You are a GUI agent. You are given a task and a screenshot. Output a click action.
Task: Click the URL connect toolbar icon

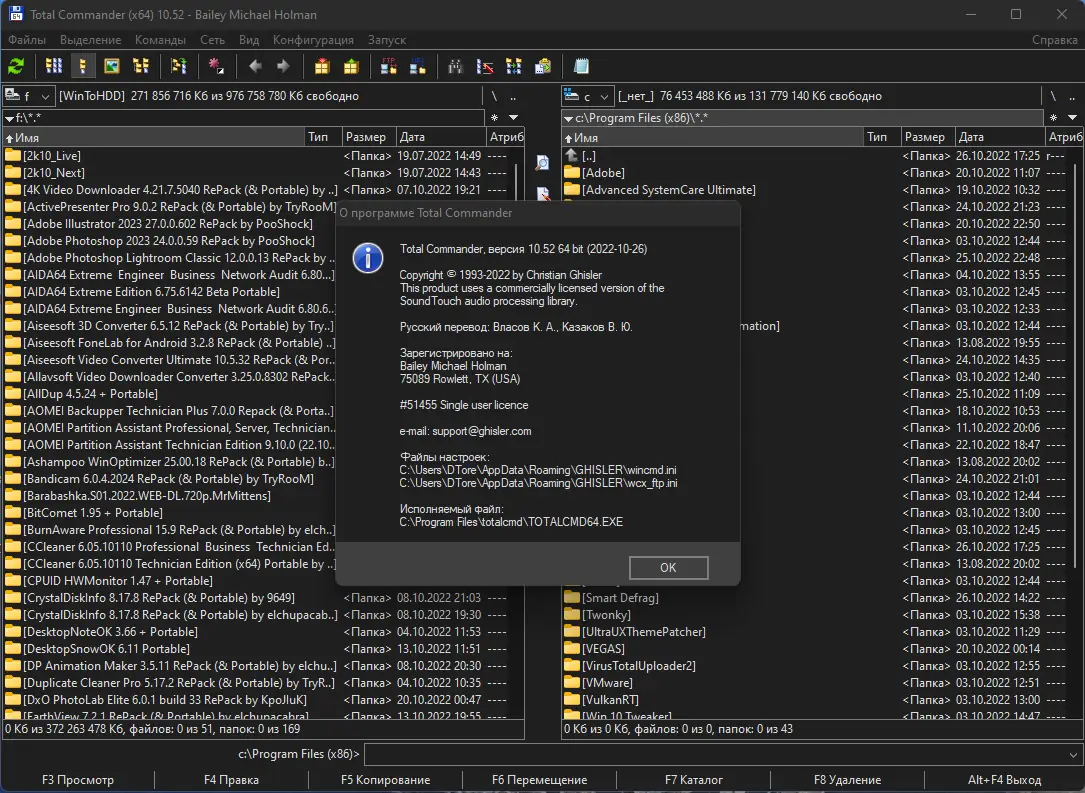click(417, 67)
